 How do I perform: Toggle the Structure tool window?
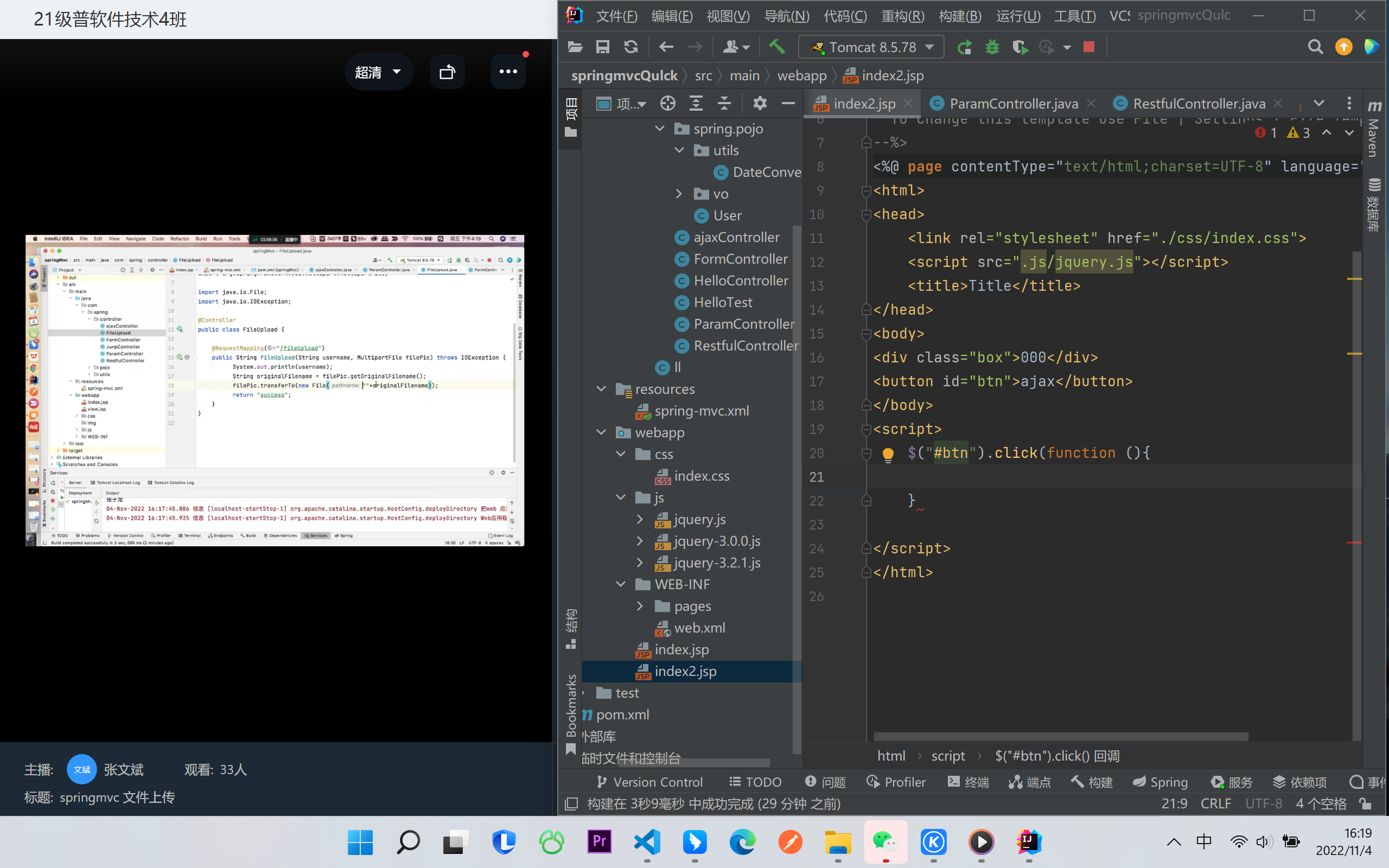click(571, 629)
